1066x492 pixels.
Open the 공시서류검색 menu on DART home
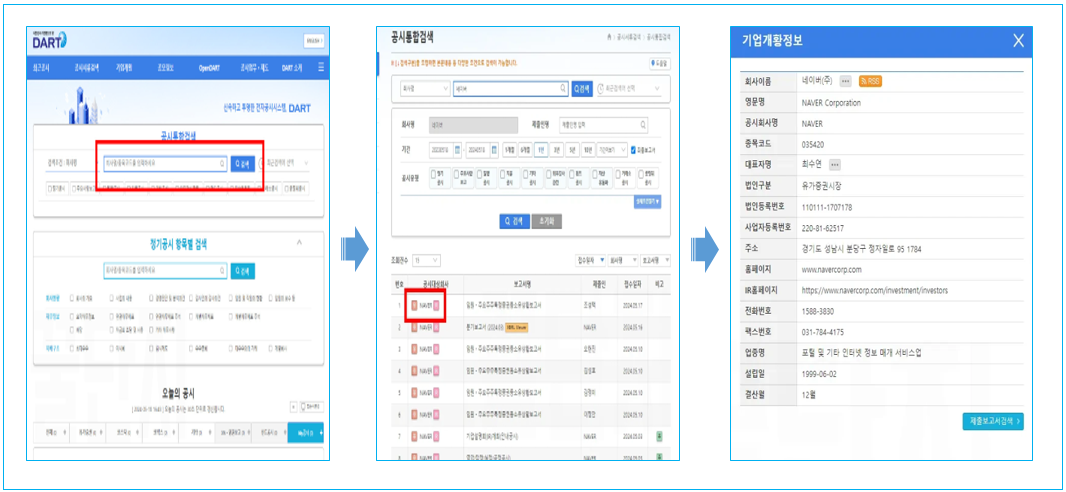[87, 68]
